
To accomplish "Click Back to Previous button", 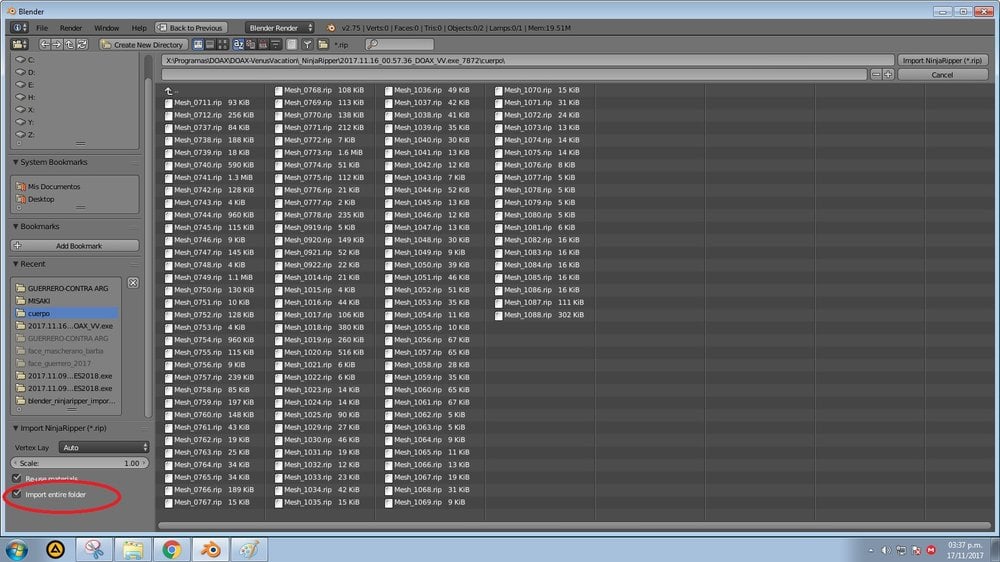I will point(191,28).
